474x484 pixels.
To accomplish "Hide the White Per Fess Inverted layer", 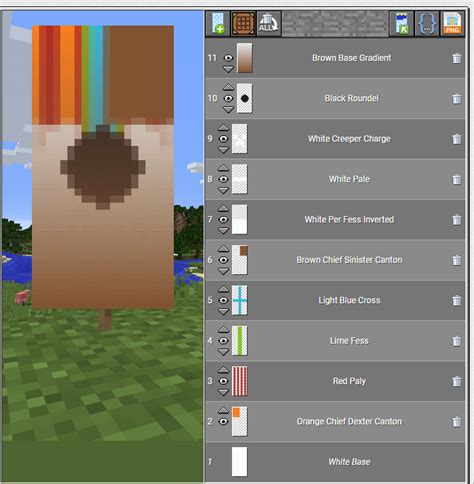I will (x=223, y=219).
